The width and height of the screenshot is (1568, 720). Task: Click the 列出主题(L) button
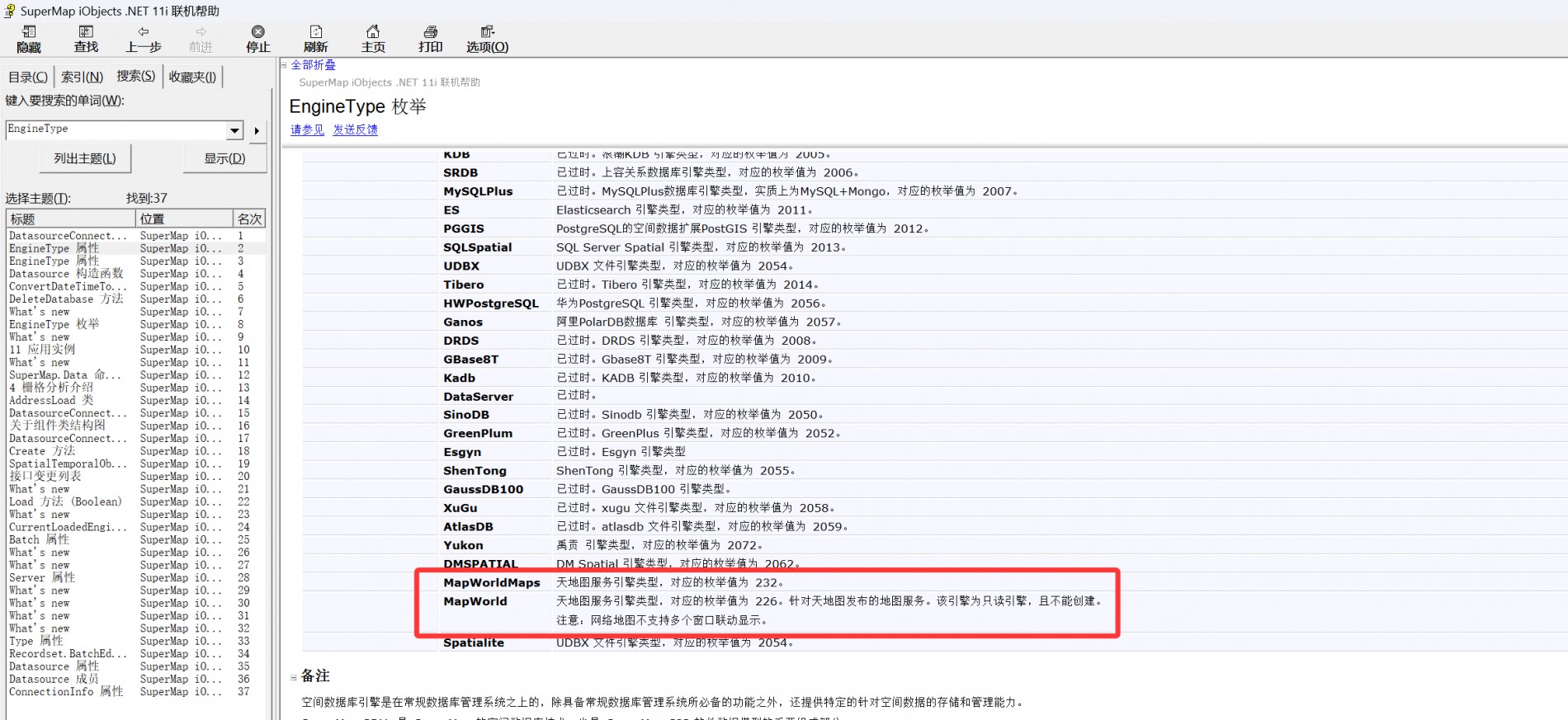point(85,158)
